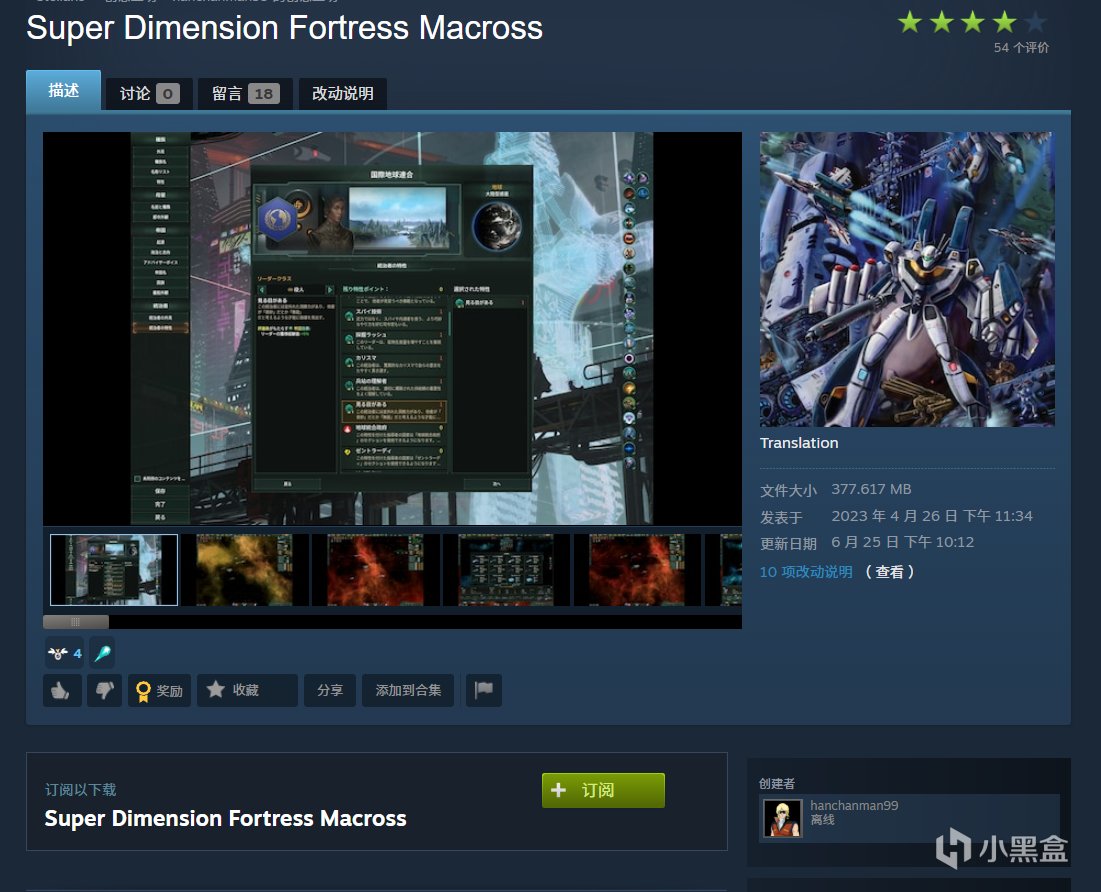Screen dimensions: 1101x892
Task: Select the first screenshot thumbnail
Action: click(x=114, y=570)
